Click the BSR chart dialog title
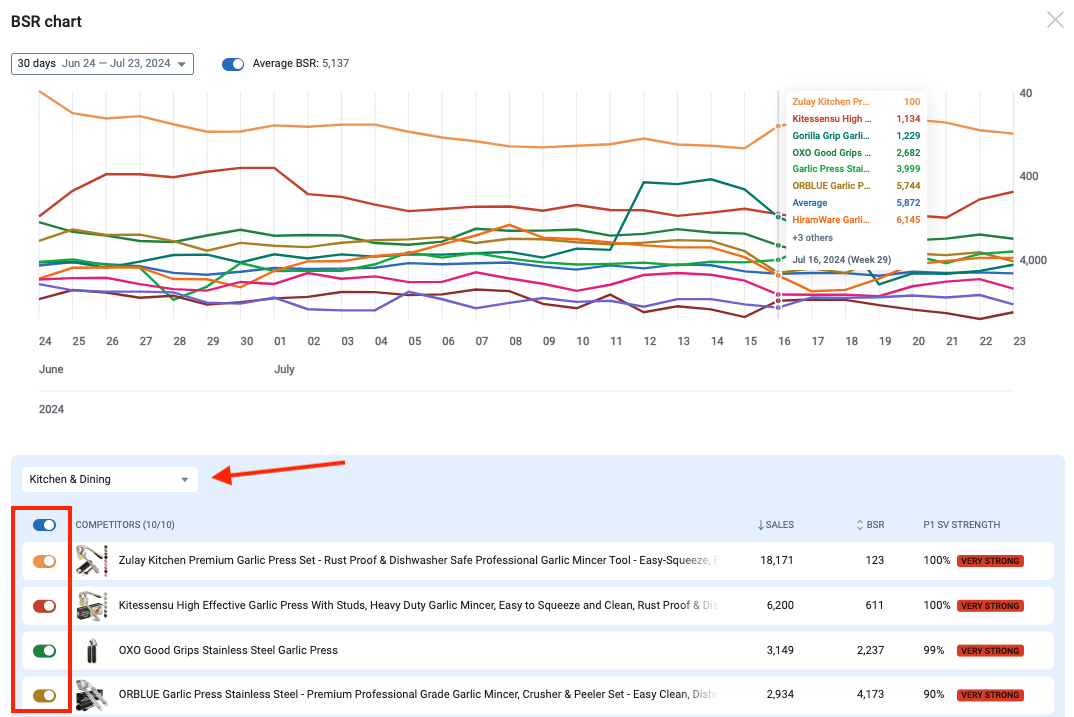This screenshot has height=717, width=1074. tap(46, 22)
